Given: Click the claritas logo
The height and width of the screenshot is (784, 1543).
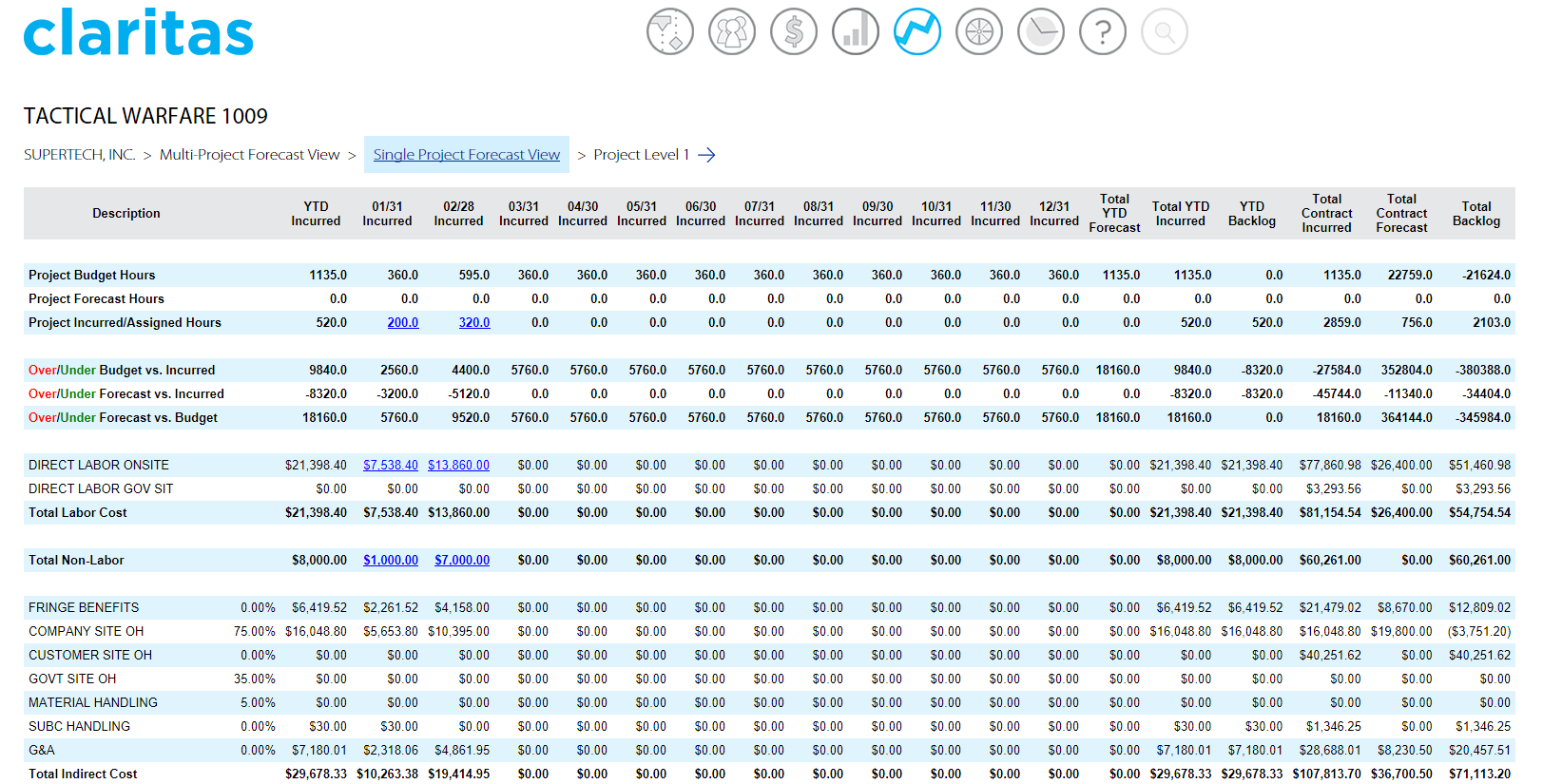Looking at the screenshot, I should click(139, 32).
